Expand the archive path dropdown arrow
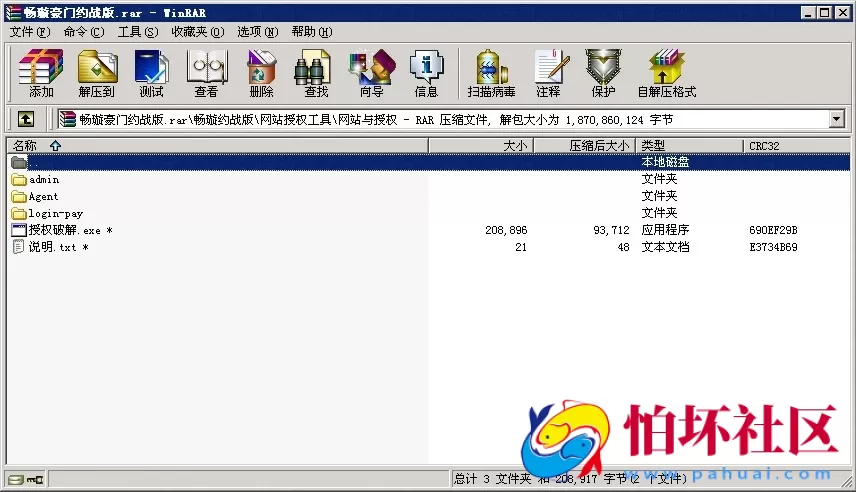The image size is (856, 492). point(837,120)
